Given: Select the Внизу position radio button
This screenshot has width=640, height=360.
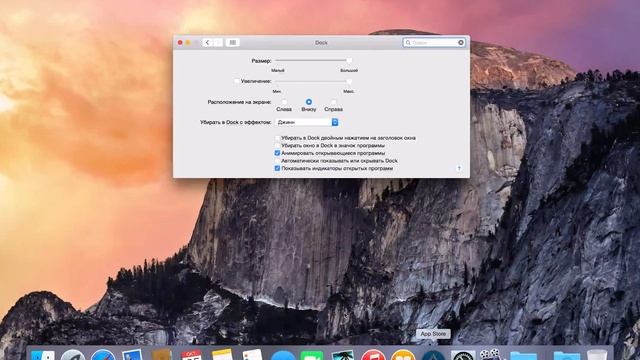Looking at the screenshot, I should [x=309, y=102].
